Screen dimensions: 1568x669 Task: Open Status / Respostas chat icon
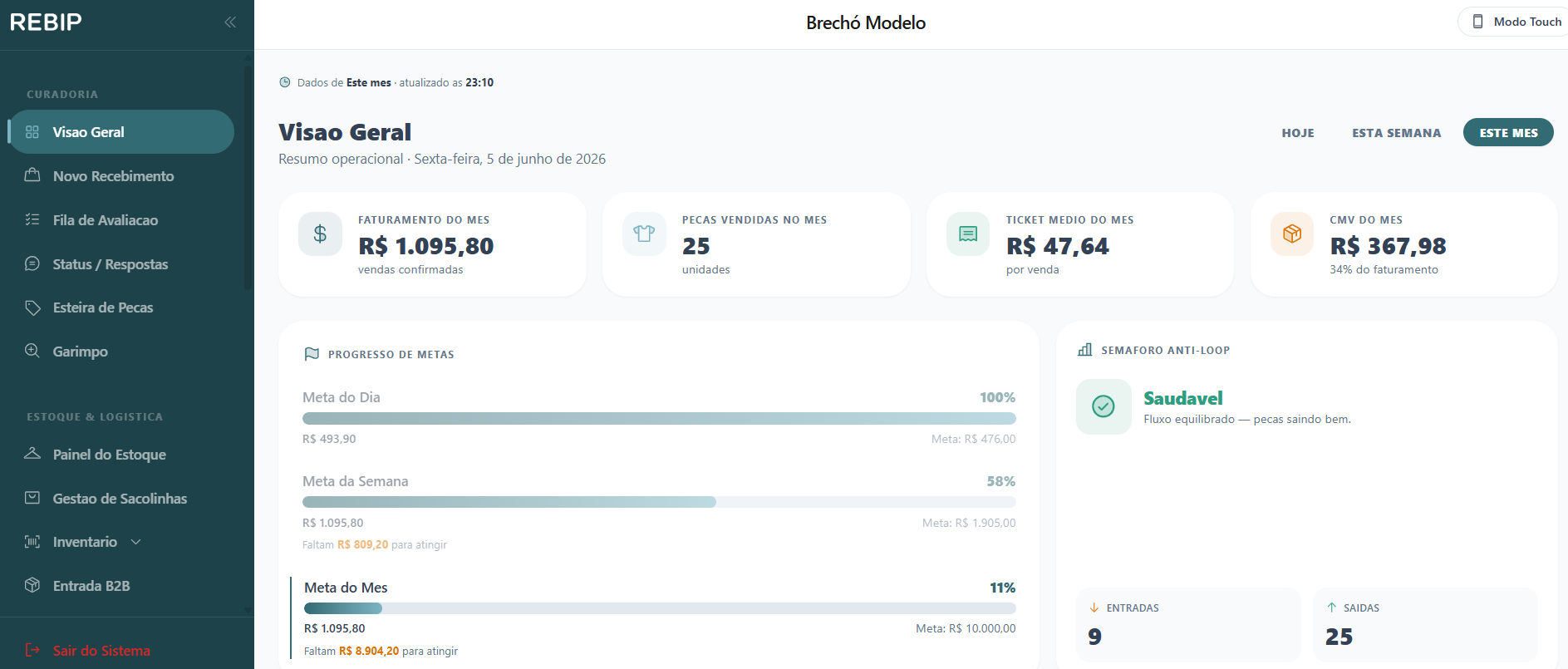[x=32, y=263]
